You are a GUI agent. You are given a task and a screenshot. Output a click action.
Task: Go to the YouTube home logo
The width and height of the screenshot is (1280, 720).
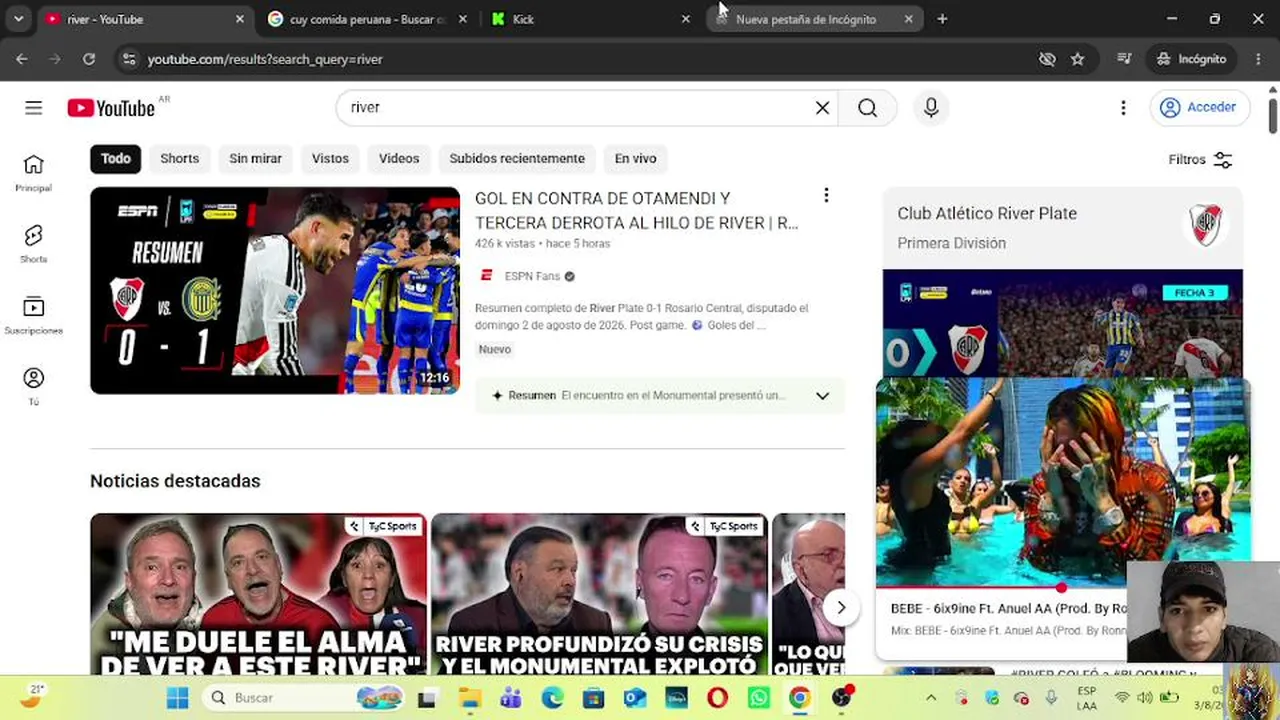point(111,108)
